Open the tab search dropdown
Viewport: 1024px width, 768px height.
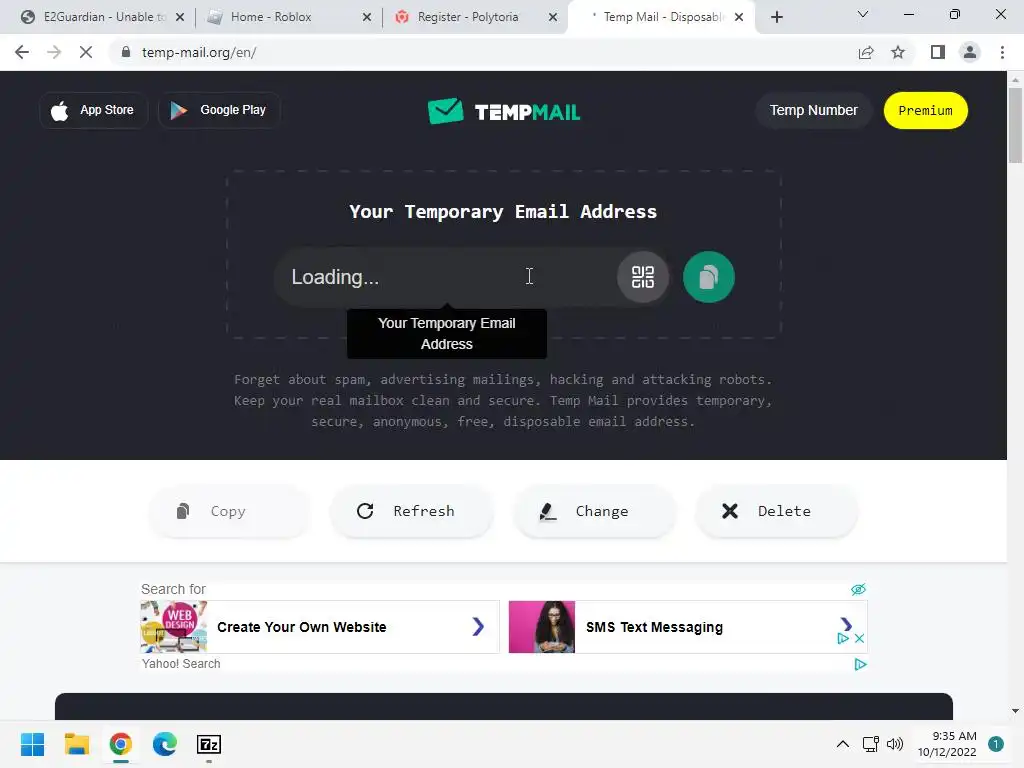(863, 14)
